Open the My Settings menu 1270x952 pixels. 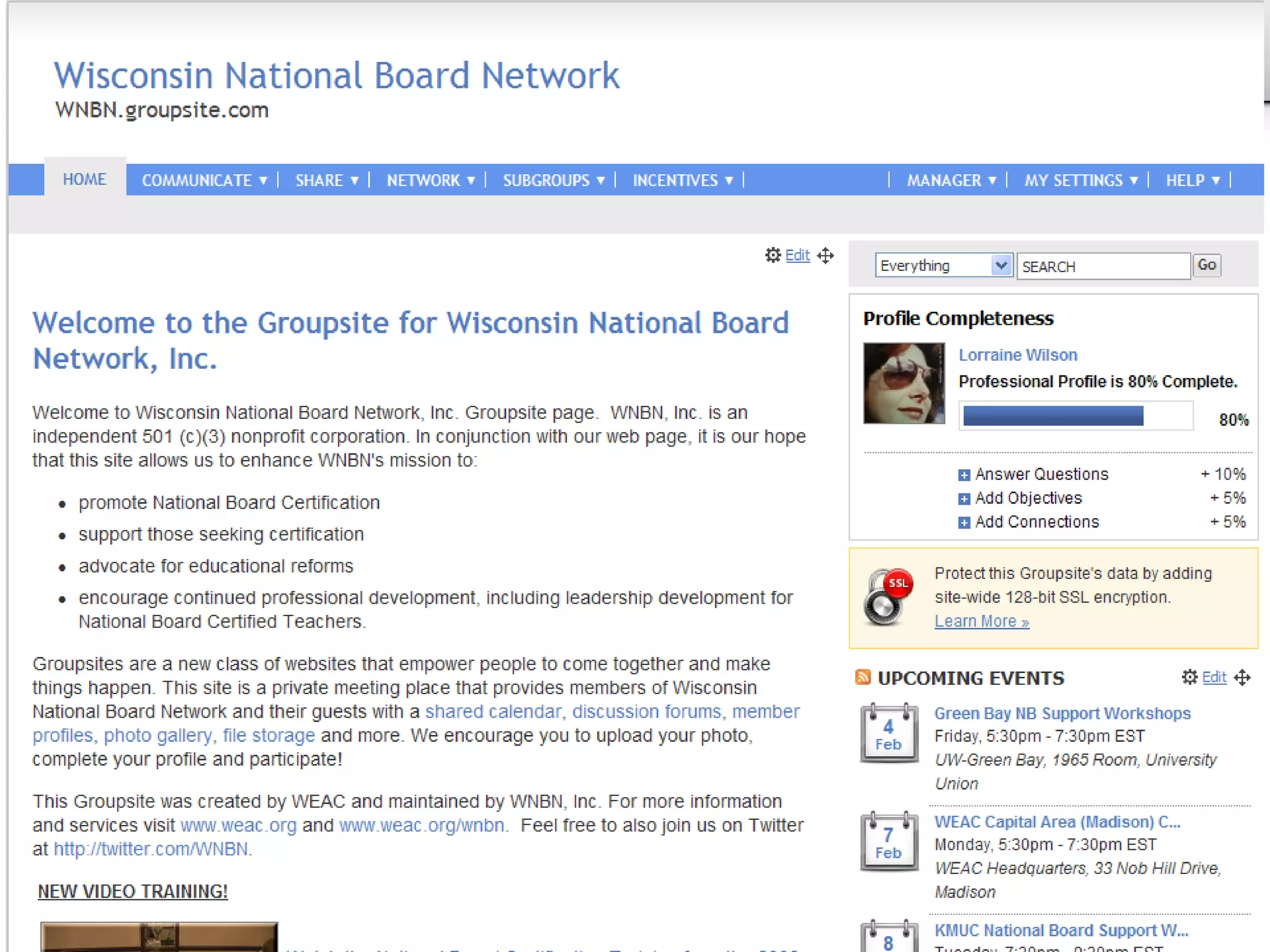[1081, 180]
